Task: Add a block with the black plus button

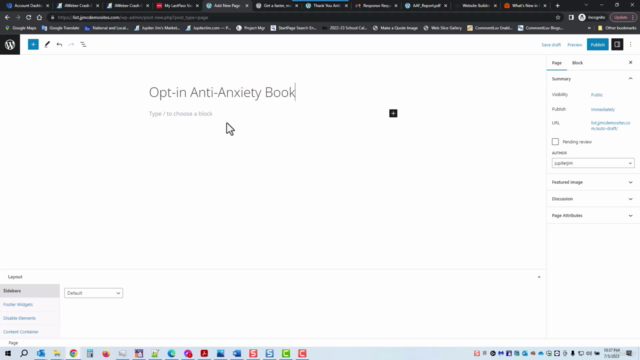Action: (393, 113)
